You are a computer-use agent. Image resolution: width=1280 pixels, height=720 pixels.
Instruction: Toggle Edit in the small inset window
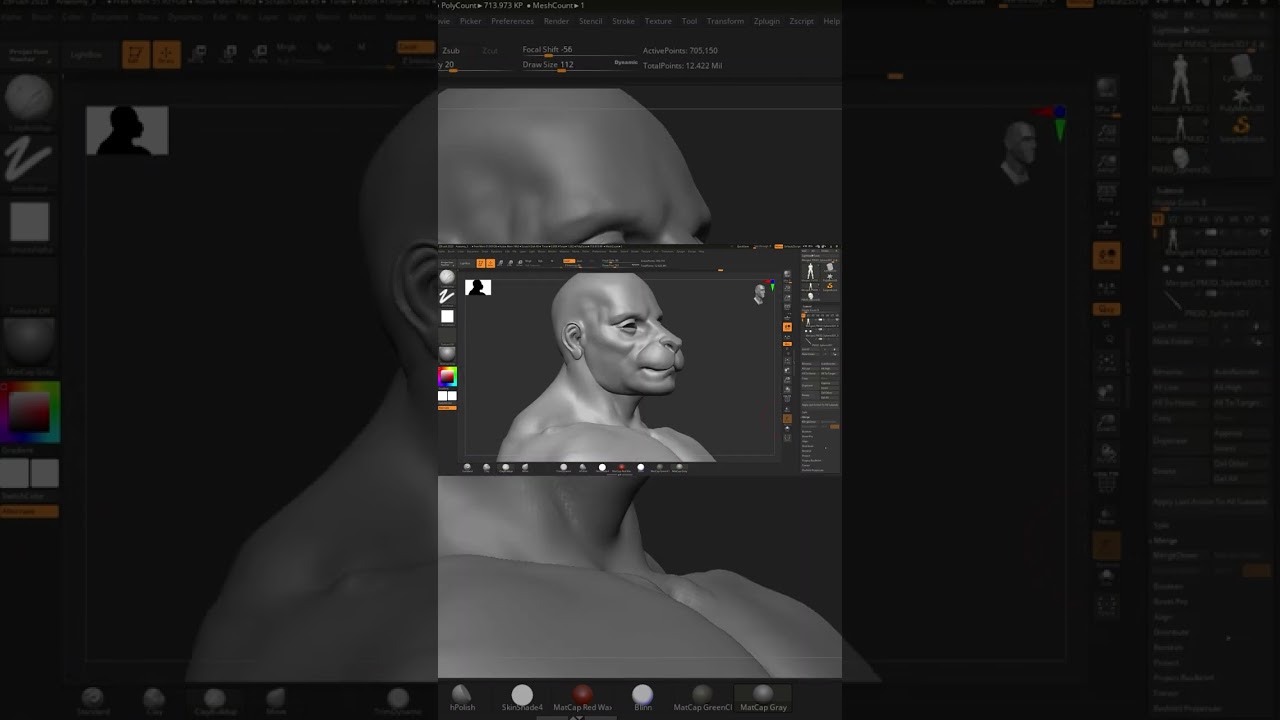coord(481,263)
